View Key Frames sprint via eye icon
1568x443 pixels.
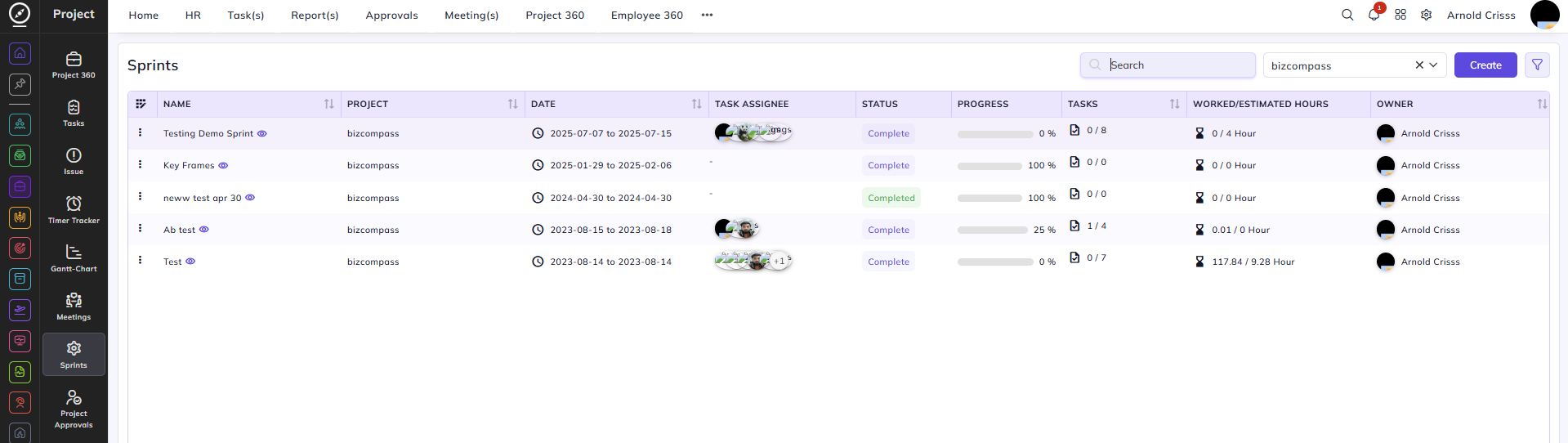point(223,165)
